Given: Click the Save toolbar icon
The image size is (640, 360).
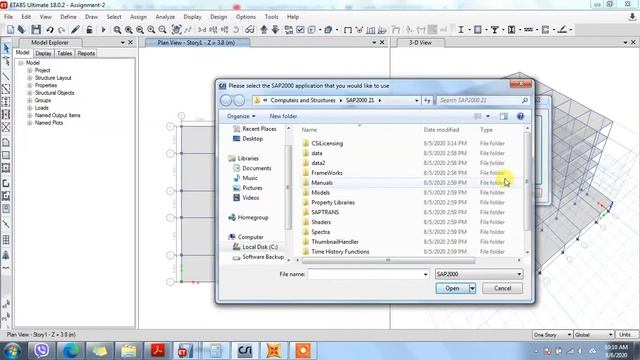Looking at the screenshot, I should [x=36, y=29].
